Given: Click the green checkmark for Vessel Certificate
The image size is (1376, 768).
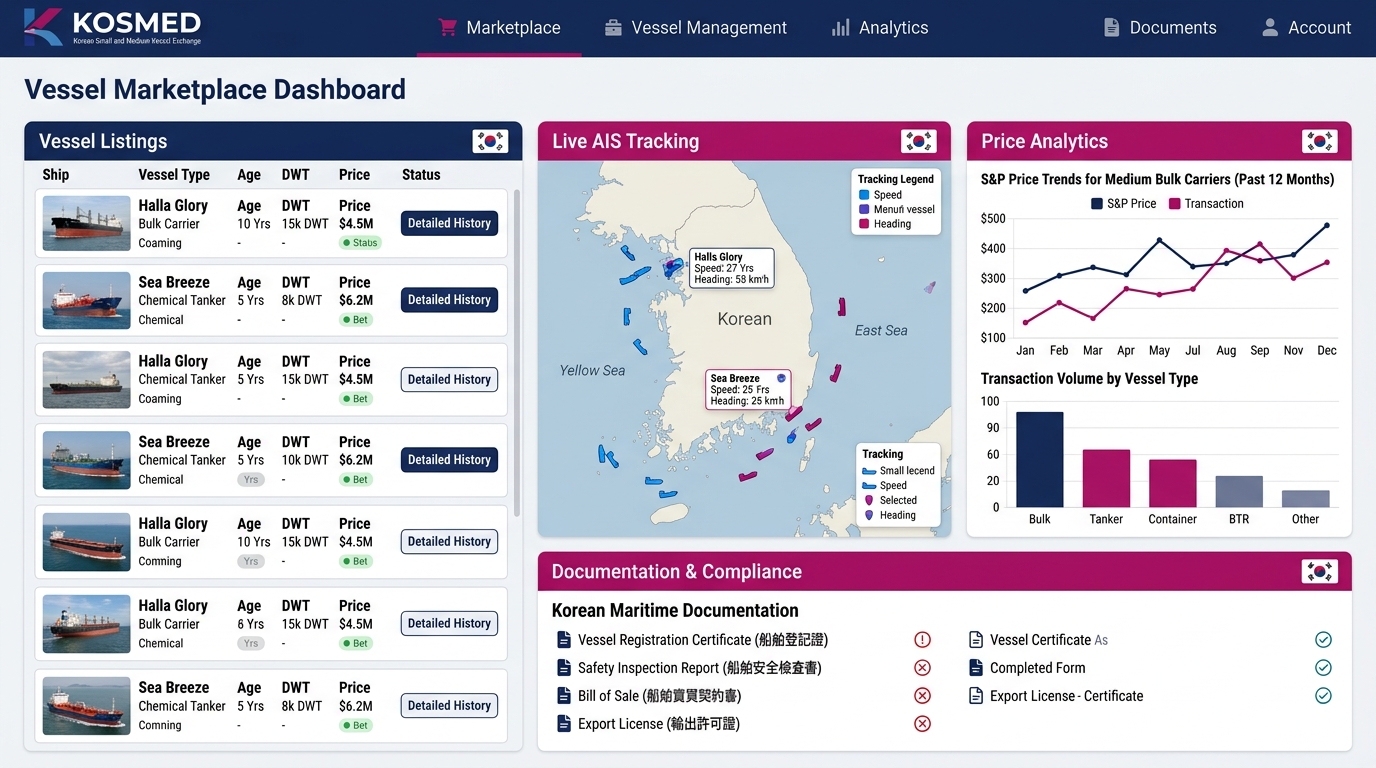Looking at the screenshot, I should [1323, 640].
